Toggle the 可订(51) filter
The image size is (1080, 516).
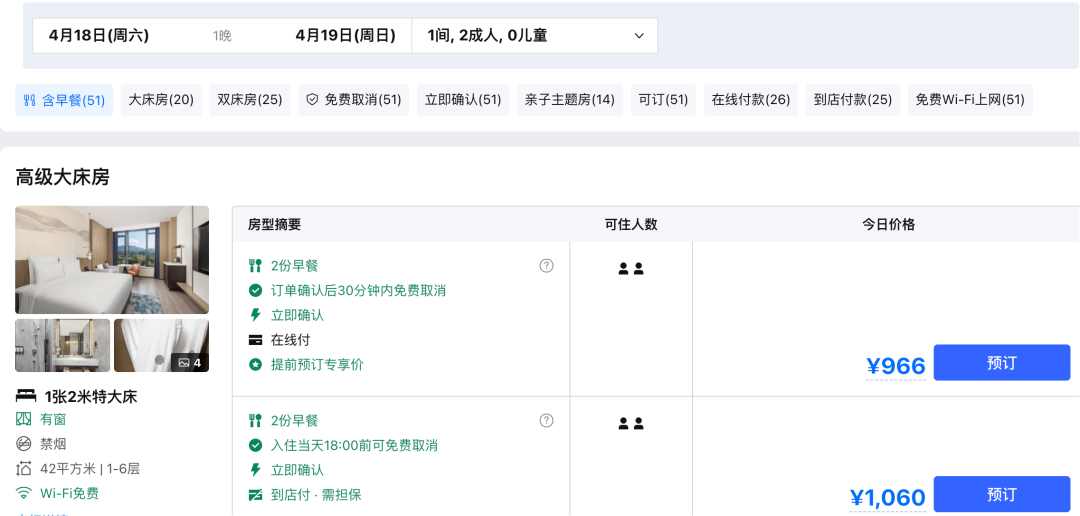click(663, 100)
